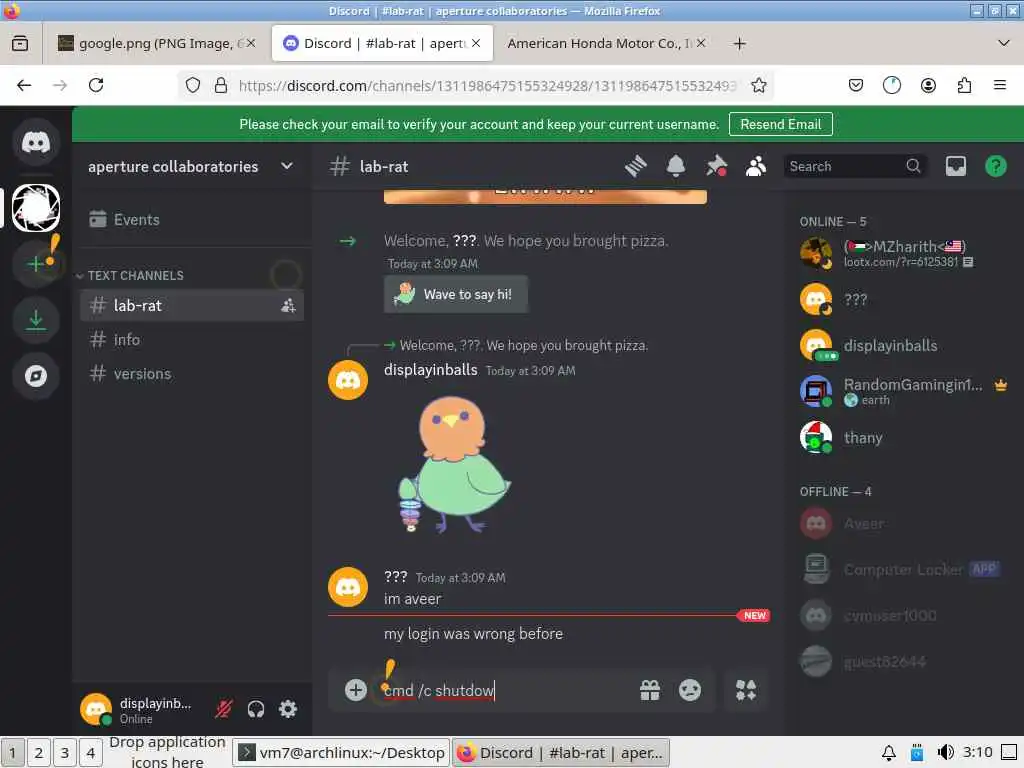Open Explore Discoverable Servers compass icon

point(36,376)
